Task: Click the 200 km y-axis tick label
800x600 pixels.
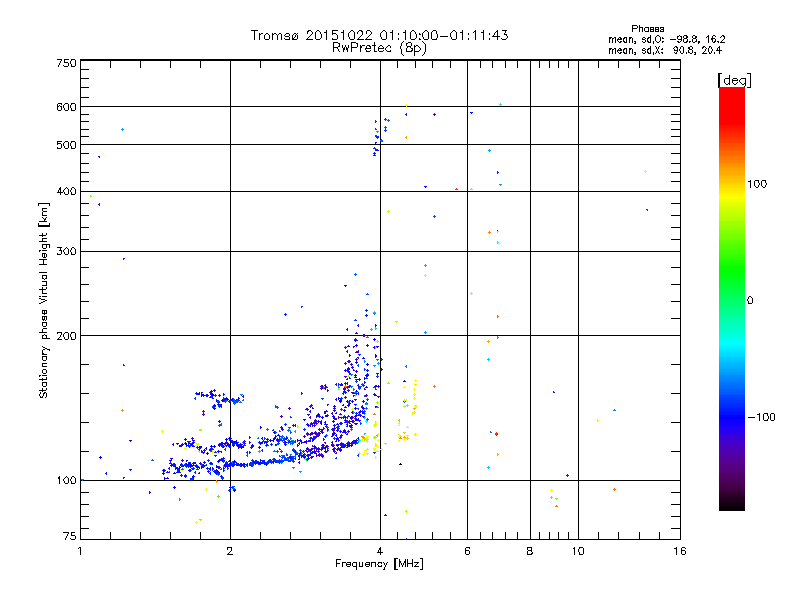Action: [66, 336]
